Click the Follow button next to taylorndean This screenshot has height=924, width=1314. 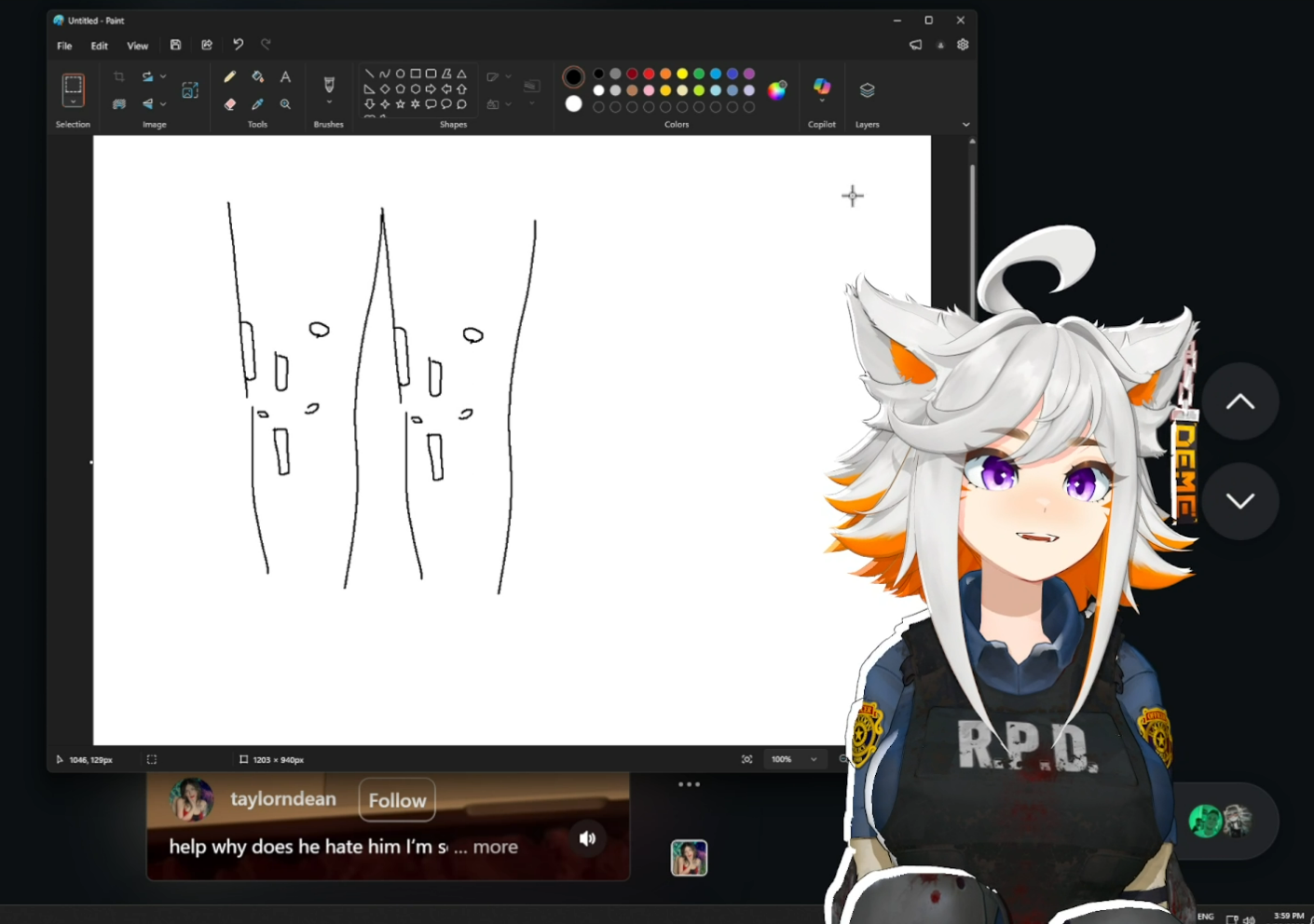tap(397, 800)
